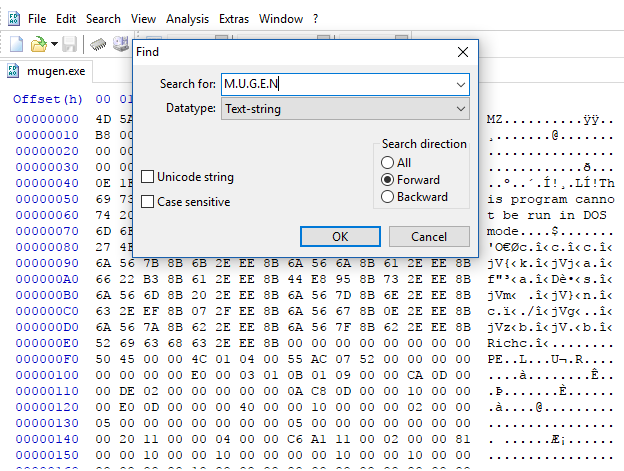Click the mugen.exe tab file icon

[13, 71]
